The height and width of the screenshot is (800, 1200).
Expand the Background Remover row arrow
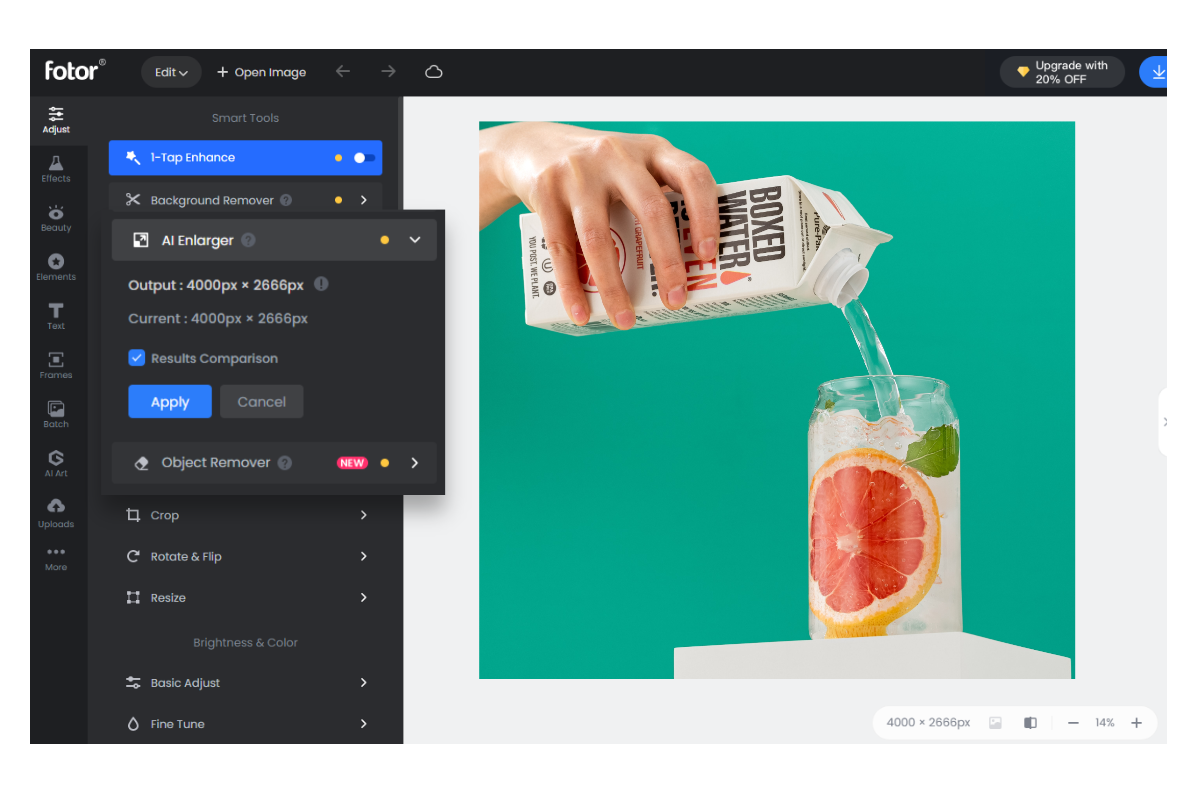coord(364,200)
